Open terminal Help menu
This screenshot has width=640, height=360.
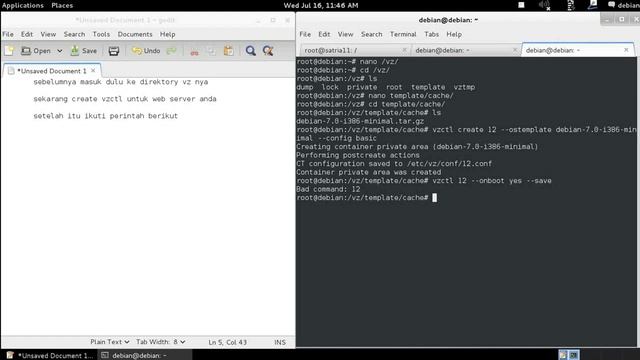click(454, 34)
